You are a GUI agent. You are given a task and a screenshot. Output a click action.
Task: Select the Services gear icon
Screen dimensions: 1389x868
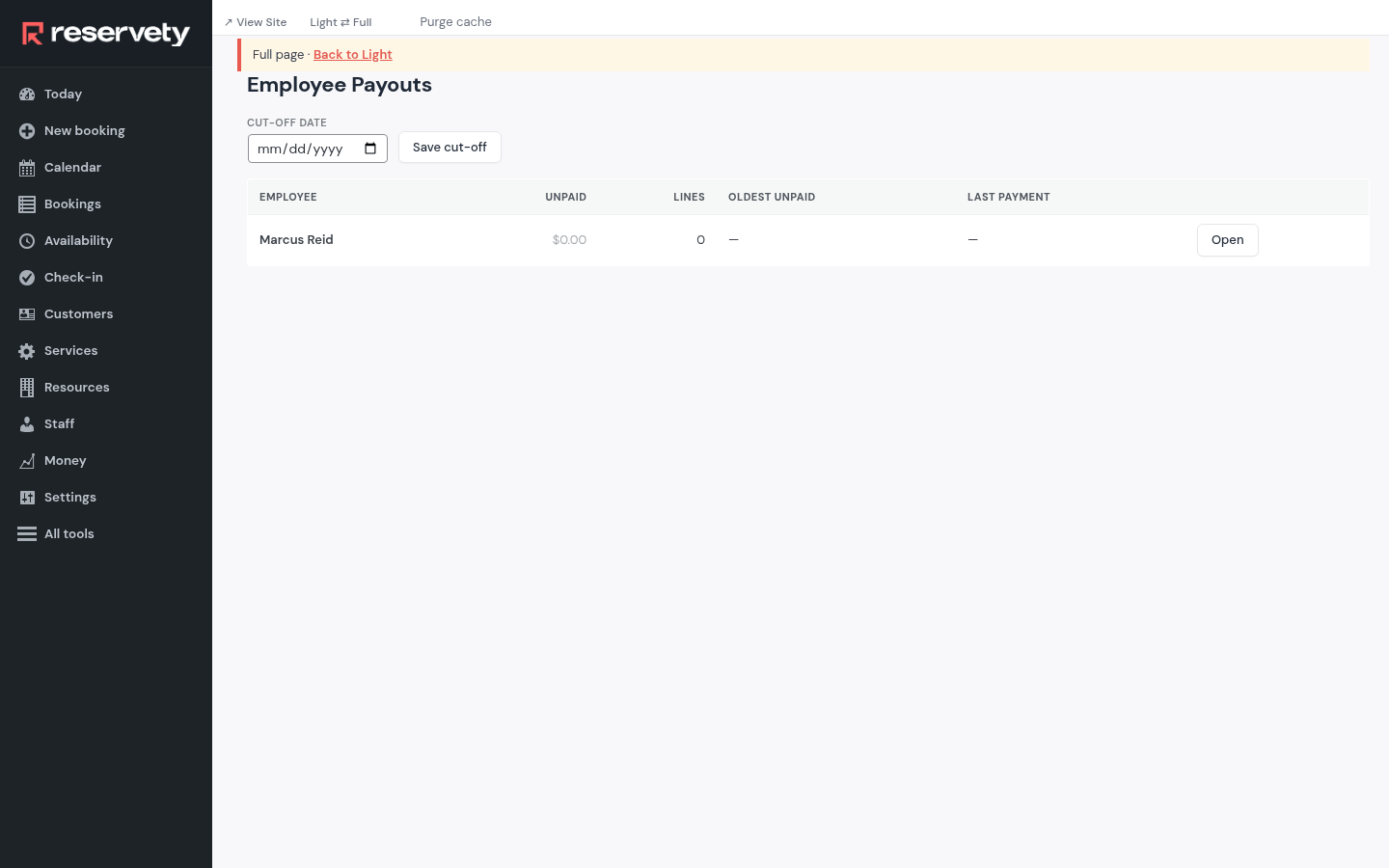(27, 351)
